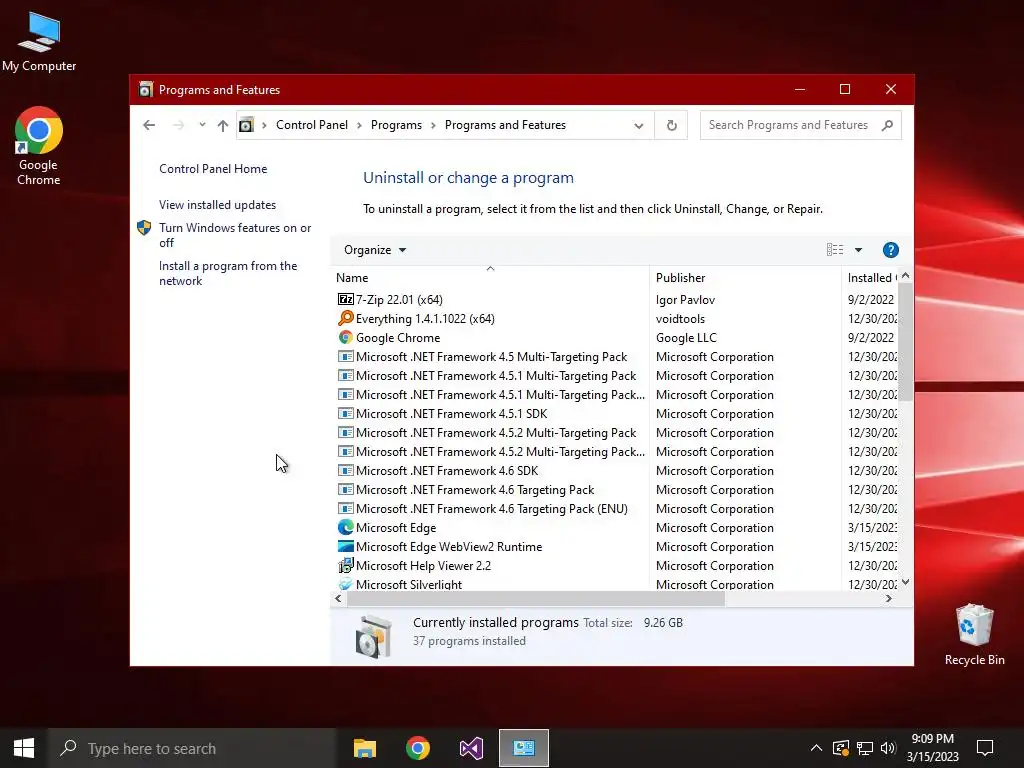Viewport: 1024px width, 768px height.
Task: Click the vertical scrollbar down arrow
Action: pyautogui.click(x=905, y=582)
